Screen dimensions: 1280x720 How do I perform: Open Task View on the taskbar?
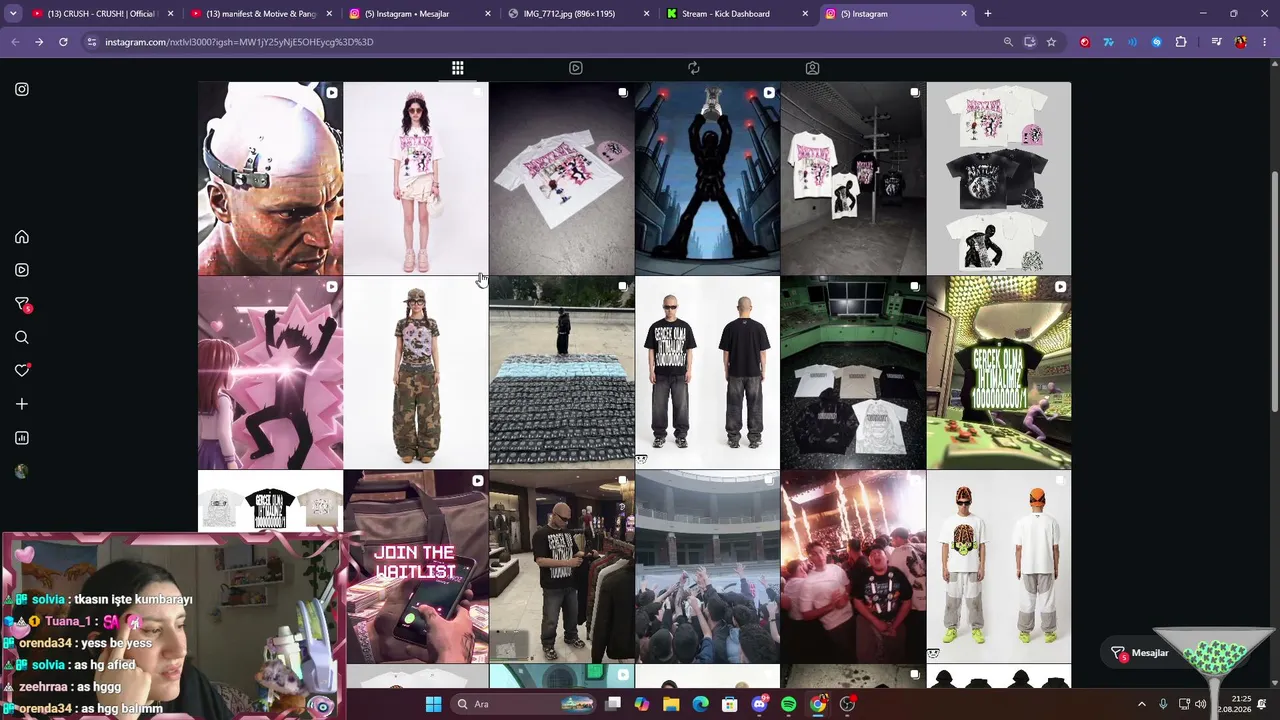pos(612,704)
